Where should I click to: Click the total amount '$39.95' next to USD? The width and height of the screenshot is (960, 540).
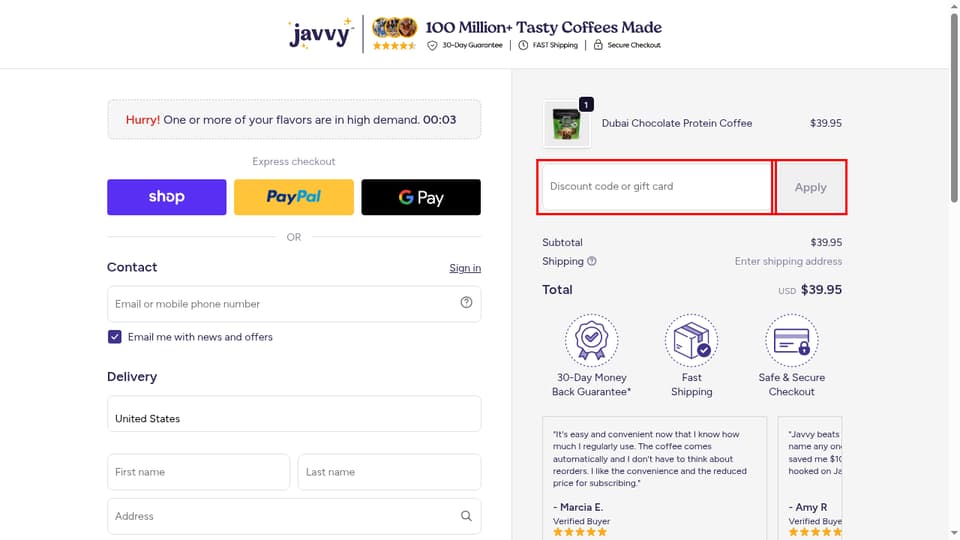click(822, 290)
